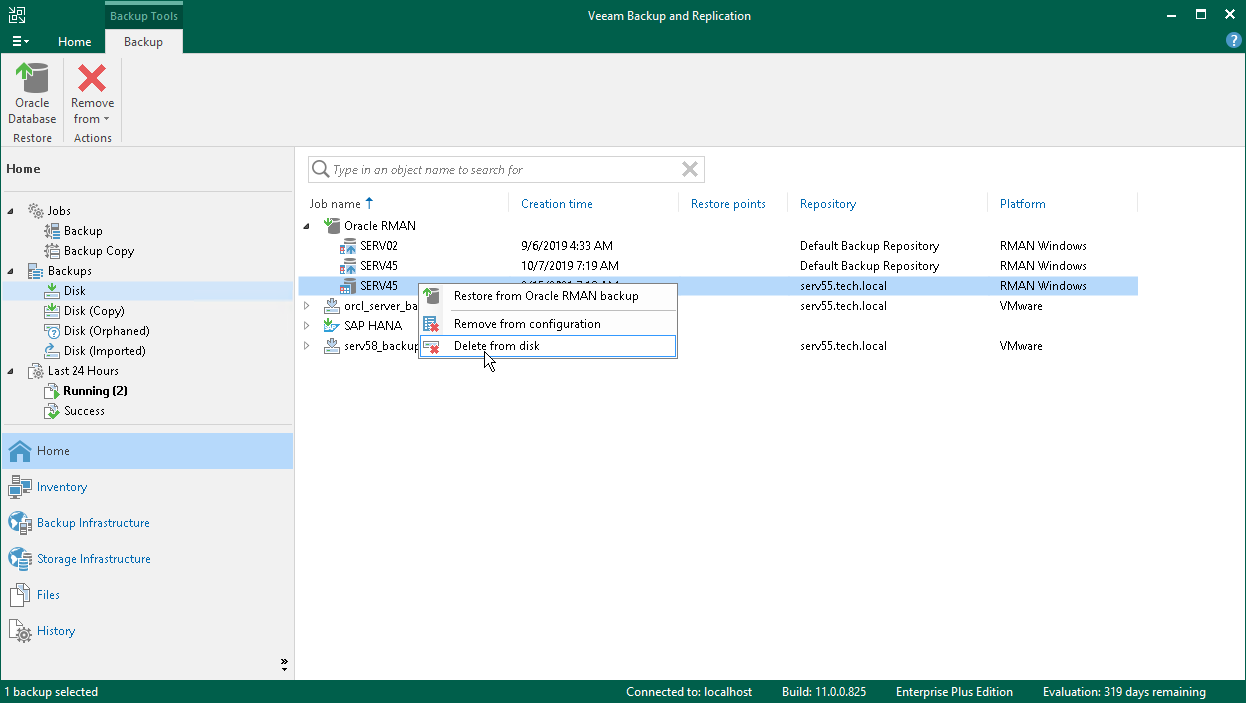
Task: Open the help question mark icon
Action: point(1233,41)
